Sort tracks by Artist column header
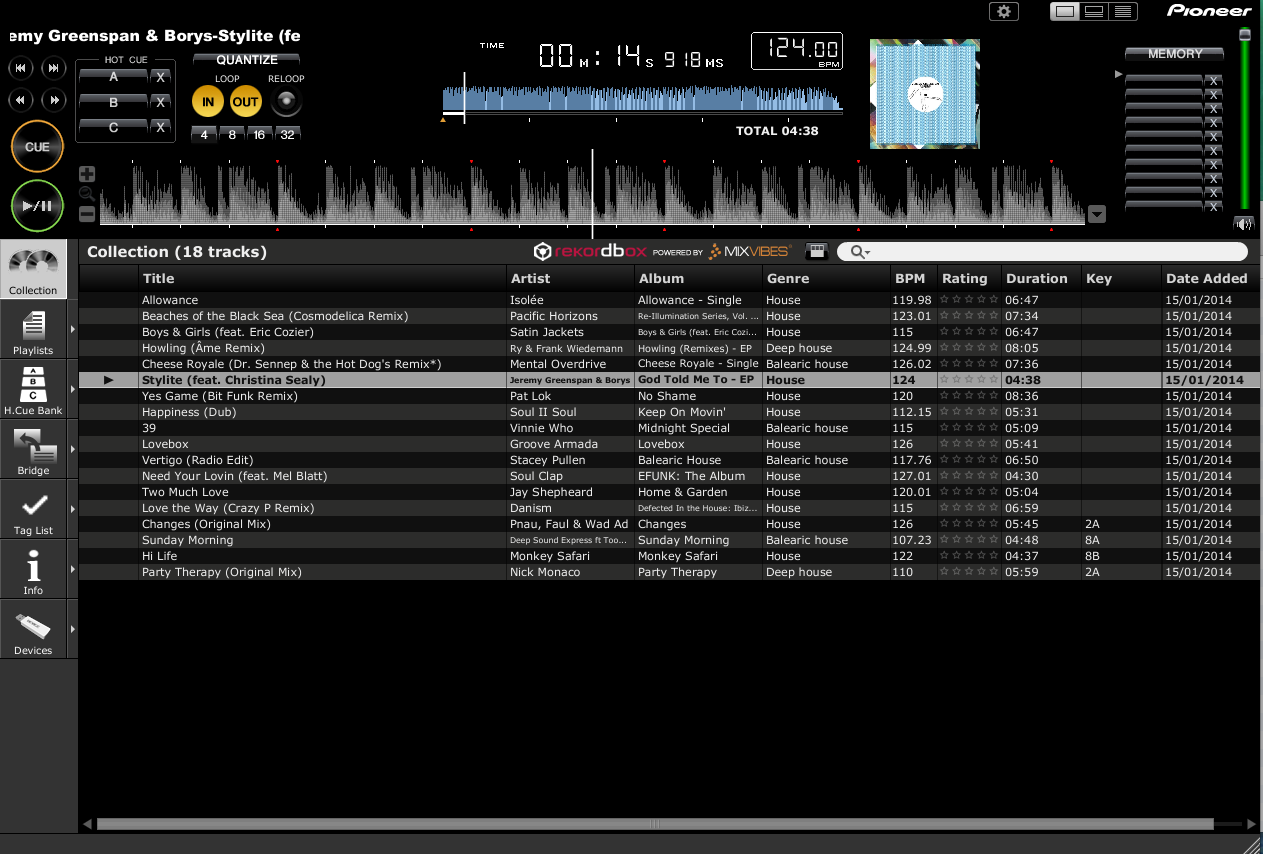 pyautogui.click(x=530, y=278)
